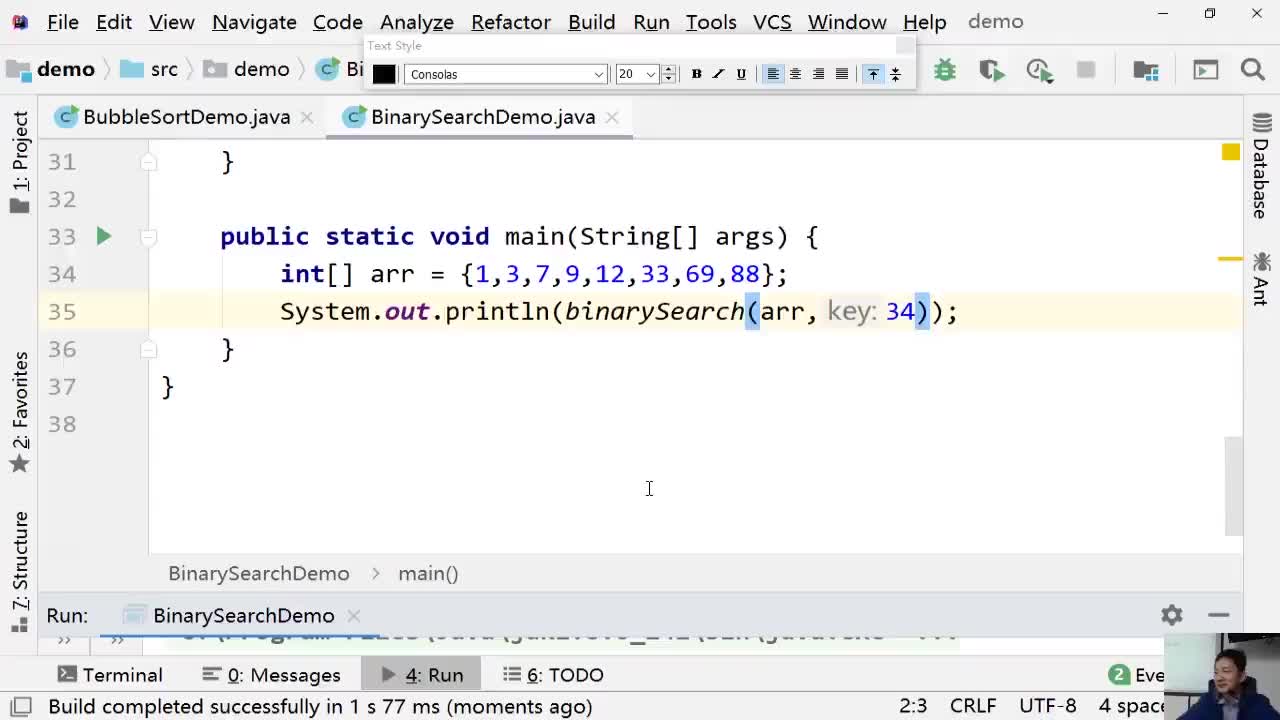
Task: Click the demo package breadcrumb
Action: (x=246, y=69)
